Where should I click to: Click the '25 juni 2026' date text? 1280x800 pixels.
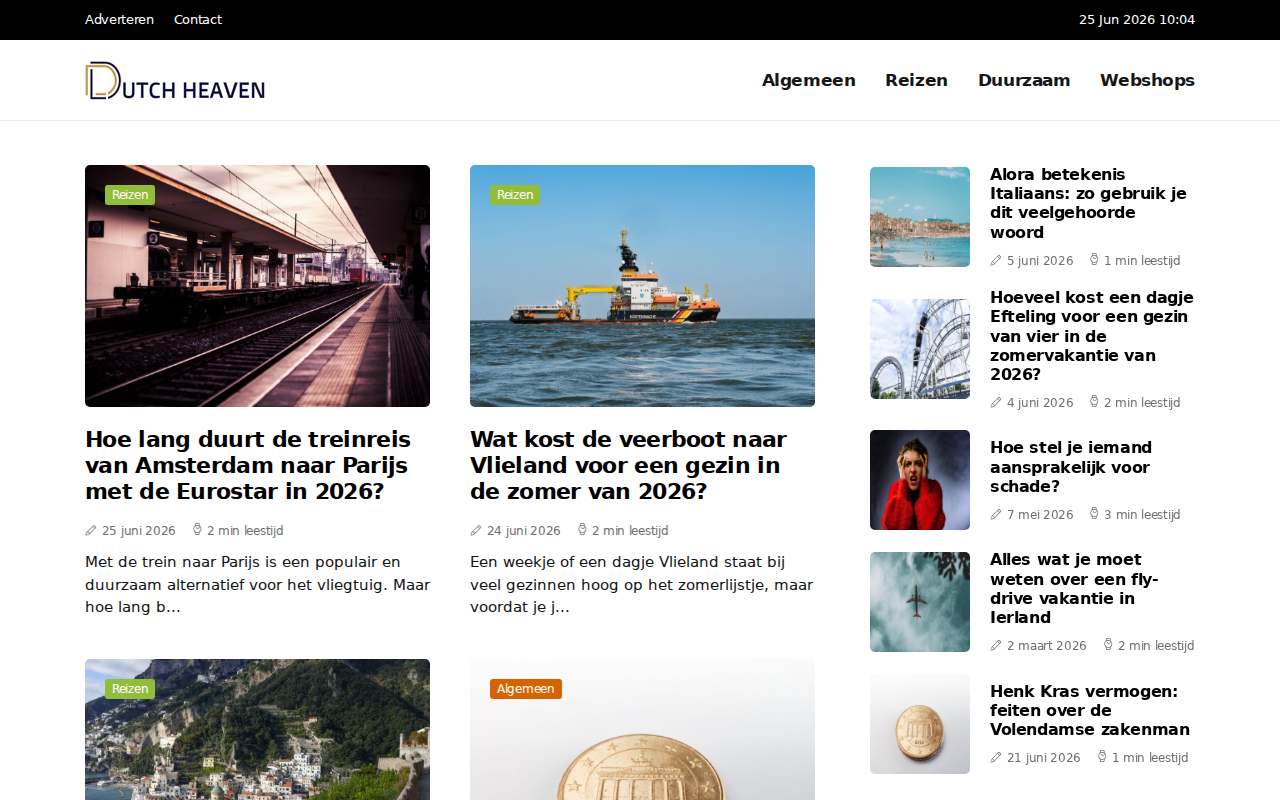coord(139,531)
